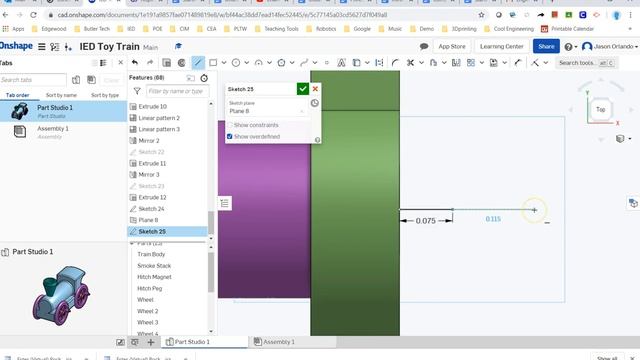This screenshot has height=360, width=640.
Task: Enable the Show constraints checkbox
Action: coord(229,125)
